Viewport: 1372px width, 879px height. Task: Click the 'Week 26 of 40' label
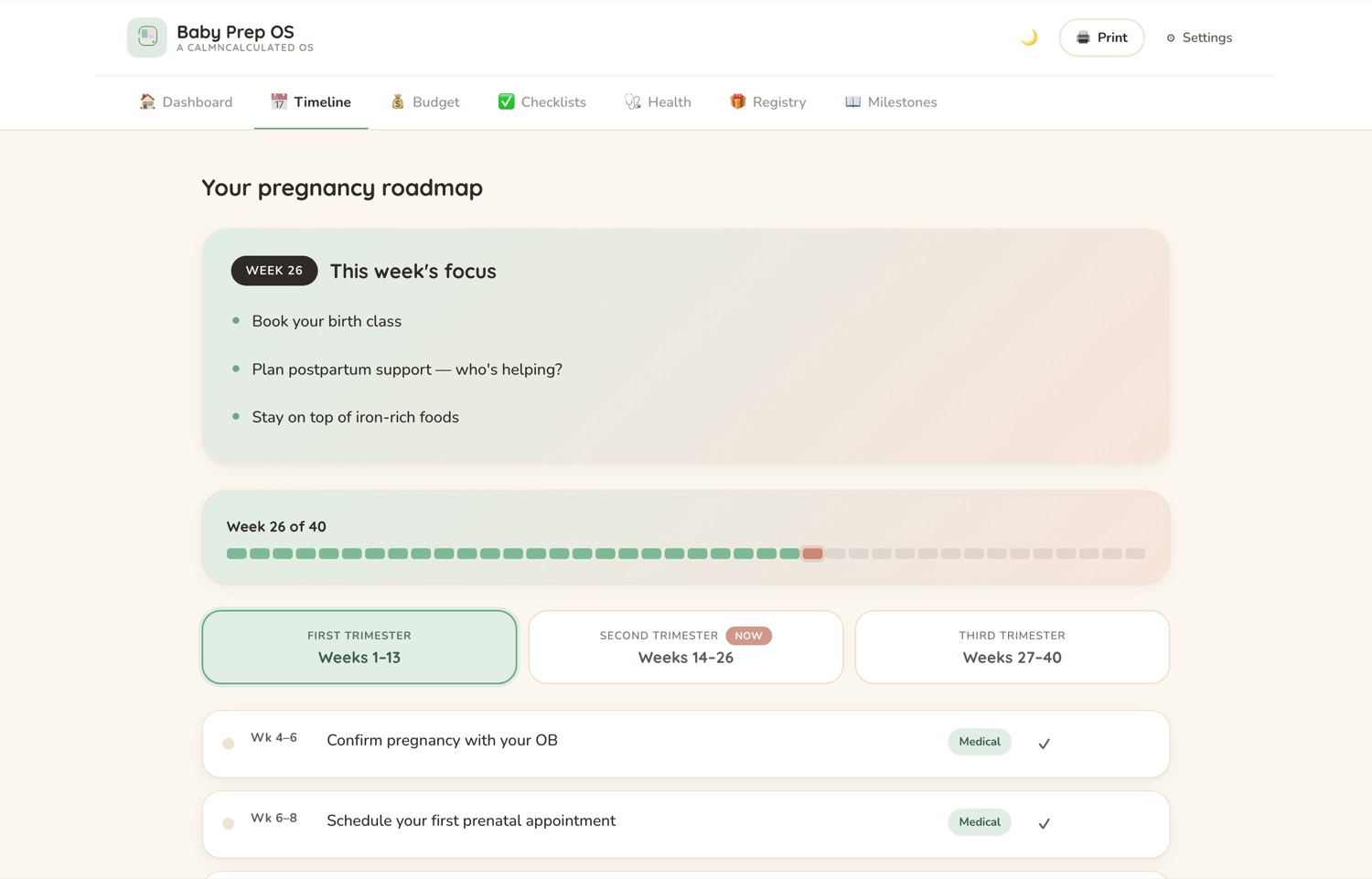(276, 527)
